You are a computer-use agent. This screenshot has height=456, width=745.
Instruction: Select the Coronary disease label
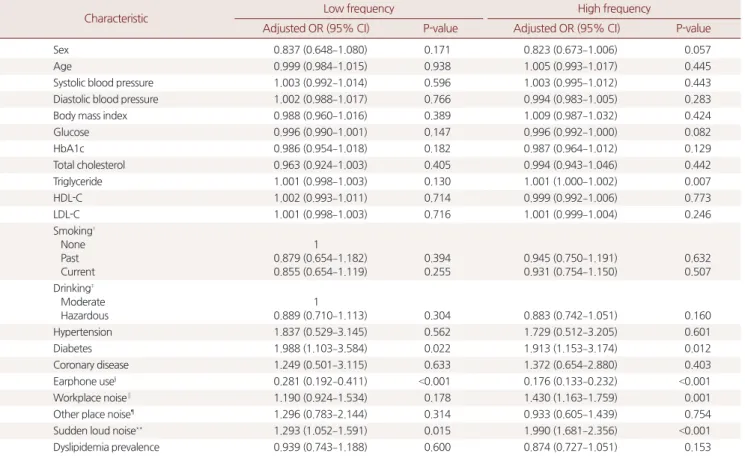coord(91,365)
